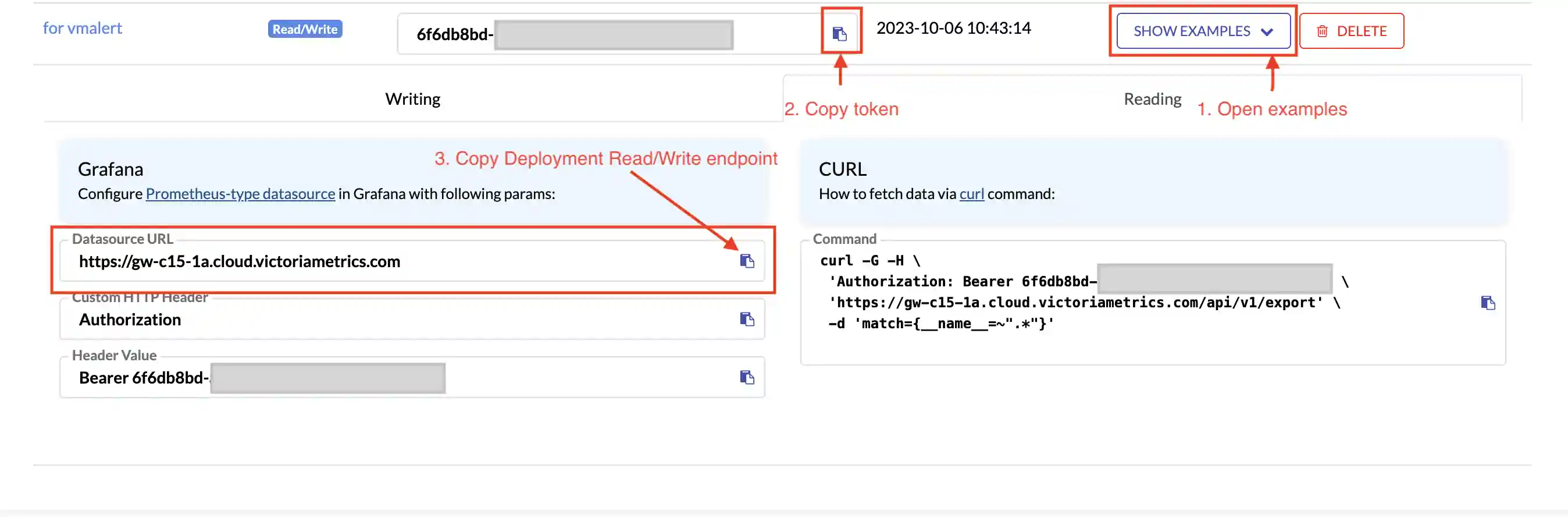Switch to the Reading tab
Image resolution: width=1568 pixels, height=518 pixels.
(x=1152, y=99)
